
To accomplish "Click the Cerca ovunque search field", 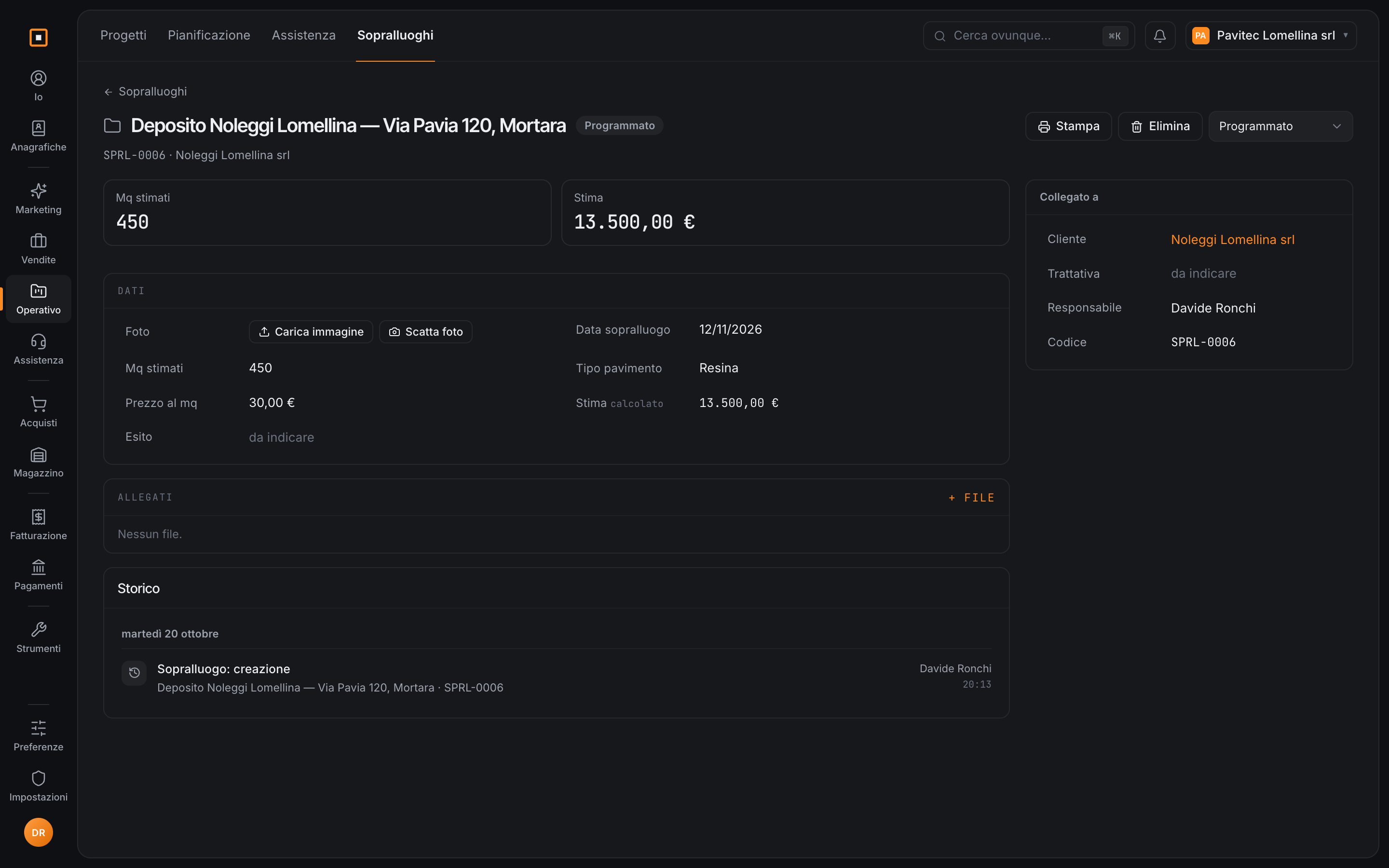I will coord(1029,36).
